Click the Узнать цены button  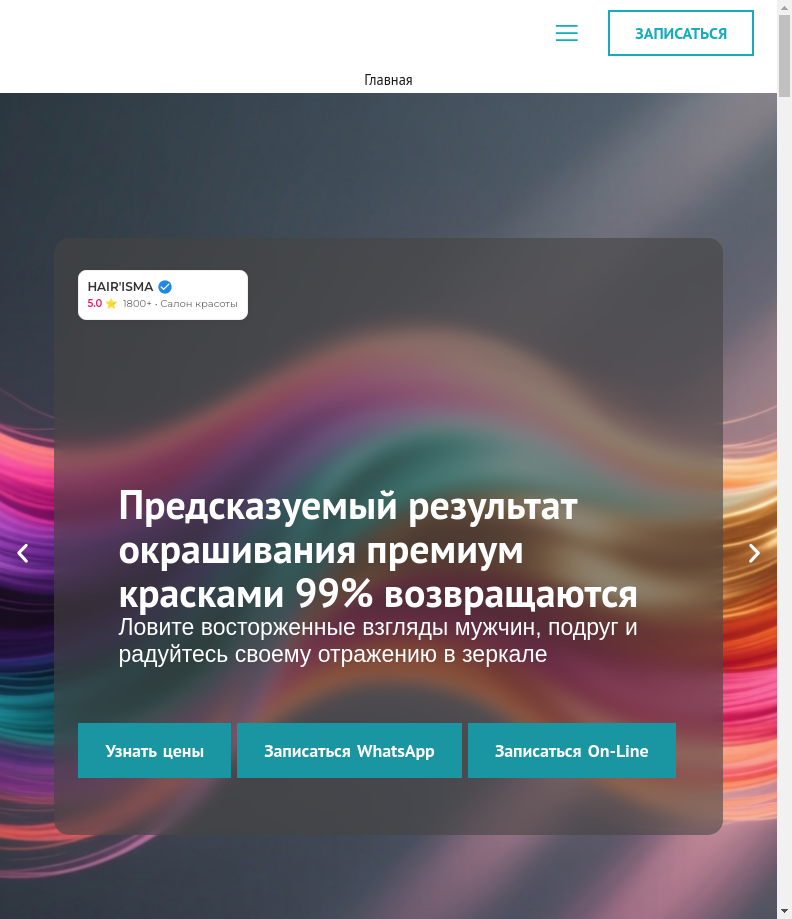(x=154, y=750)
